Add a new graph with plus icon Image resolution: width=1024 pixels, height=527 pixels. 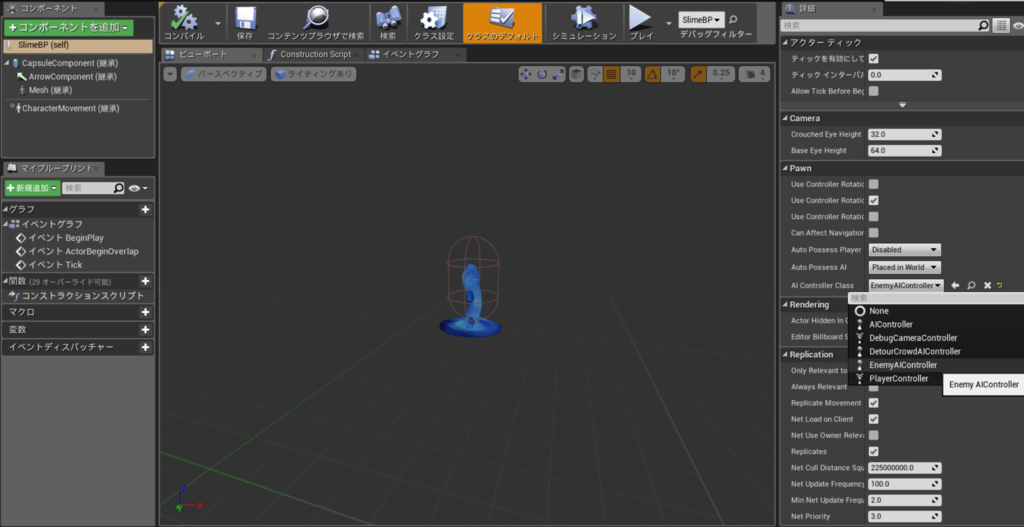point(146,210)
